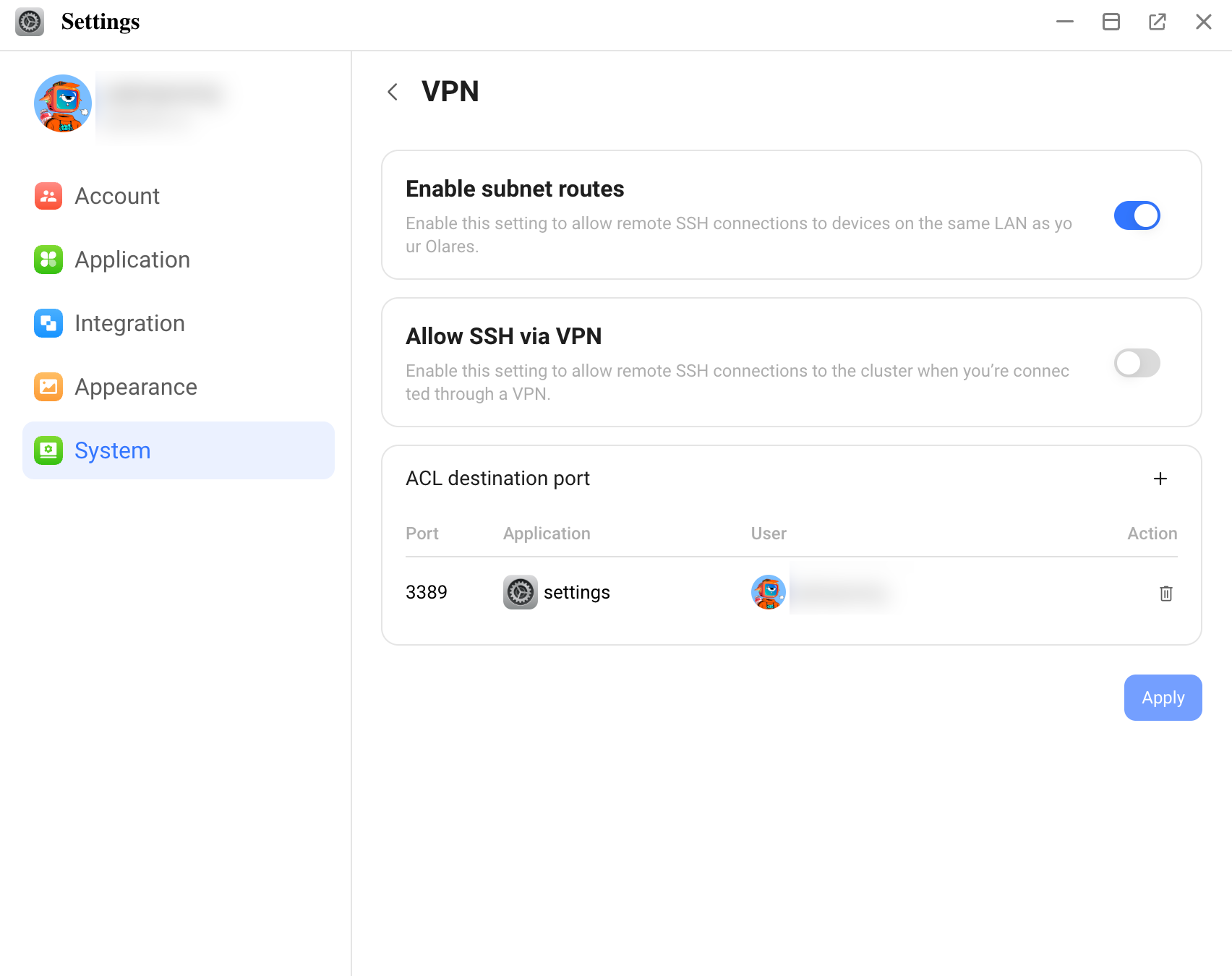Go back using the arrow beside VPN

click(x=393, y=92)
